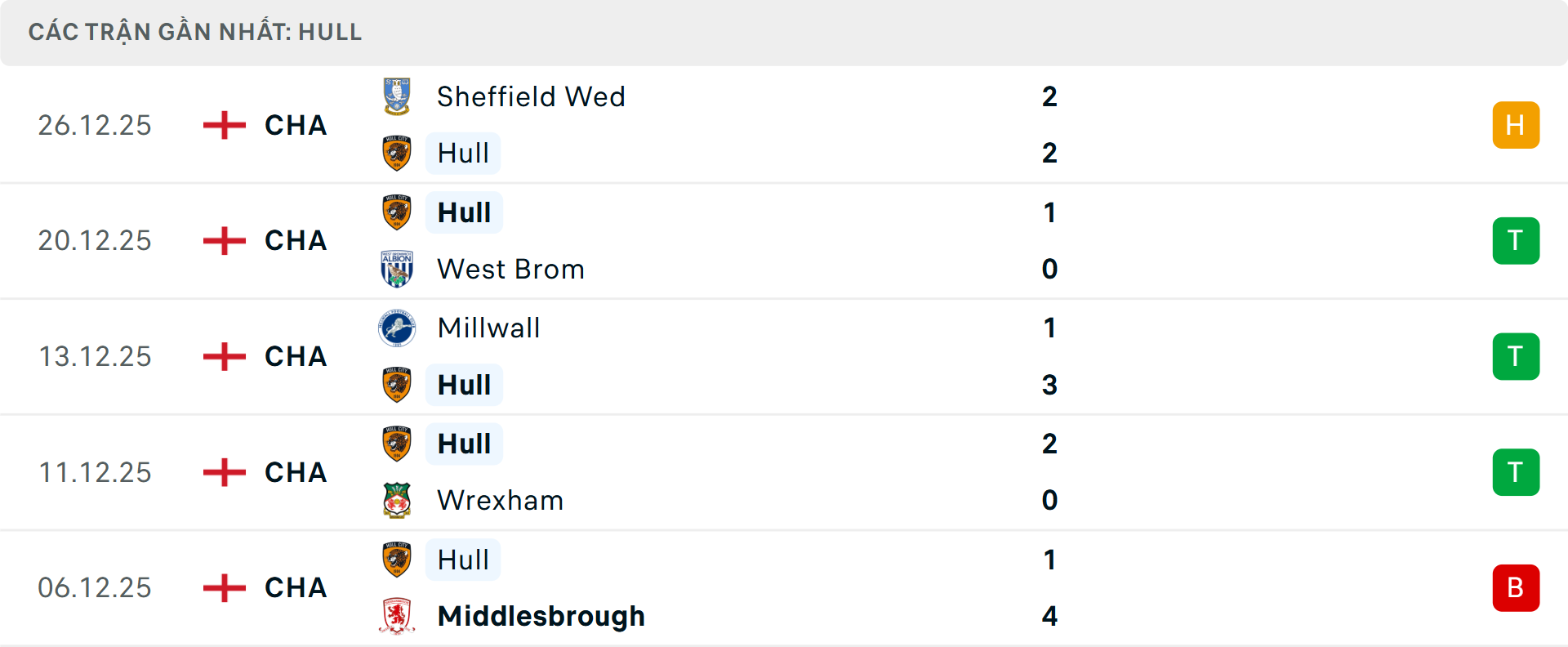
Task: Expand the Hull vs Wrexham match details
Action: (784, 471)
